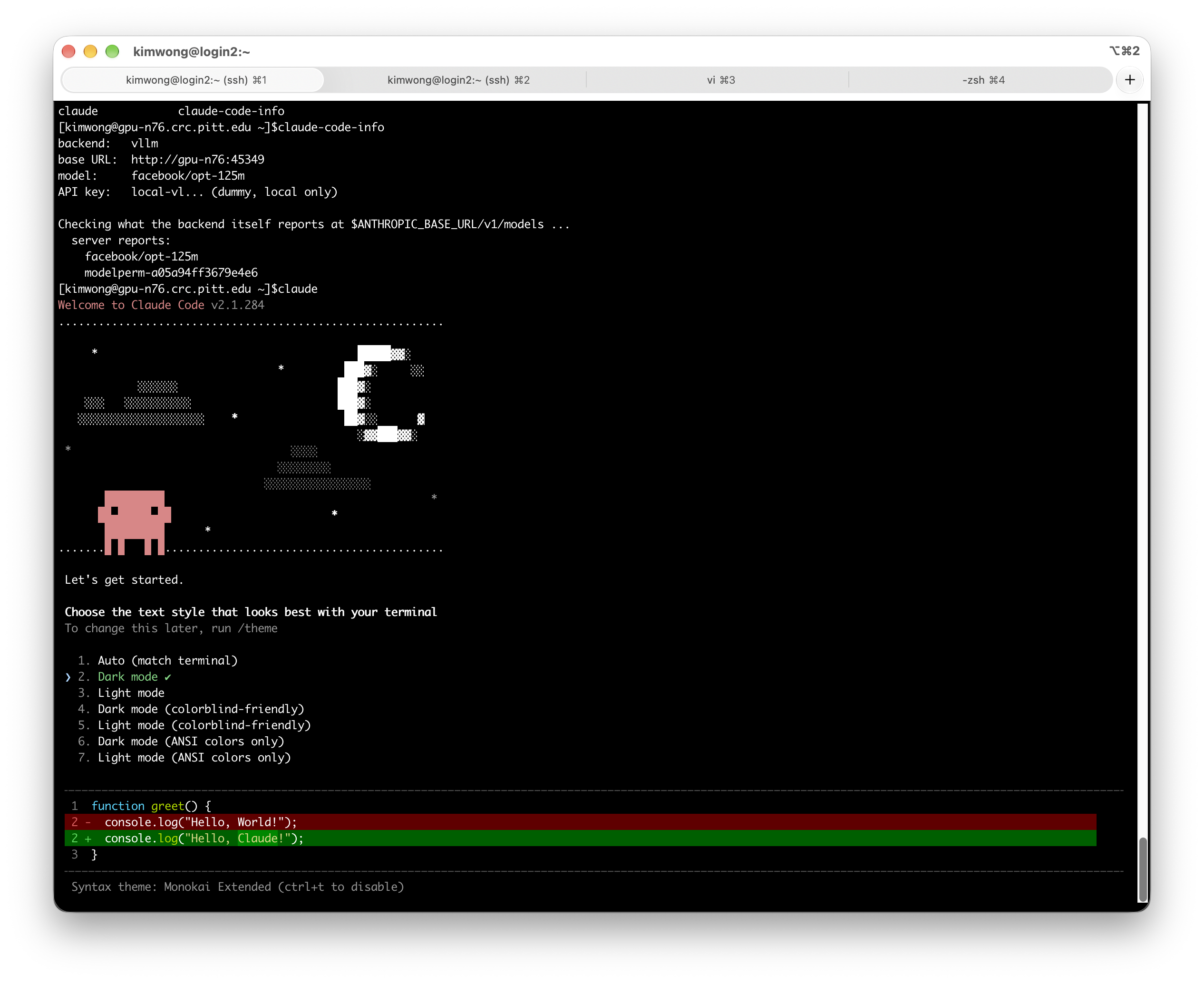Open the vi ⌘3 tab

point(720,80)
